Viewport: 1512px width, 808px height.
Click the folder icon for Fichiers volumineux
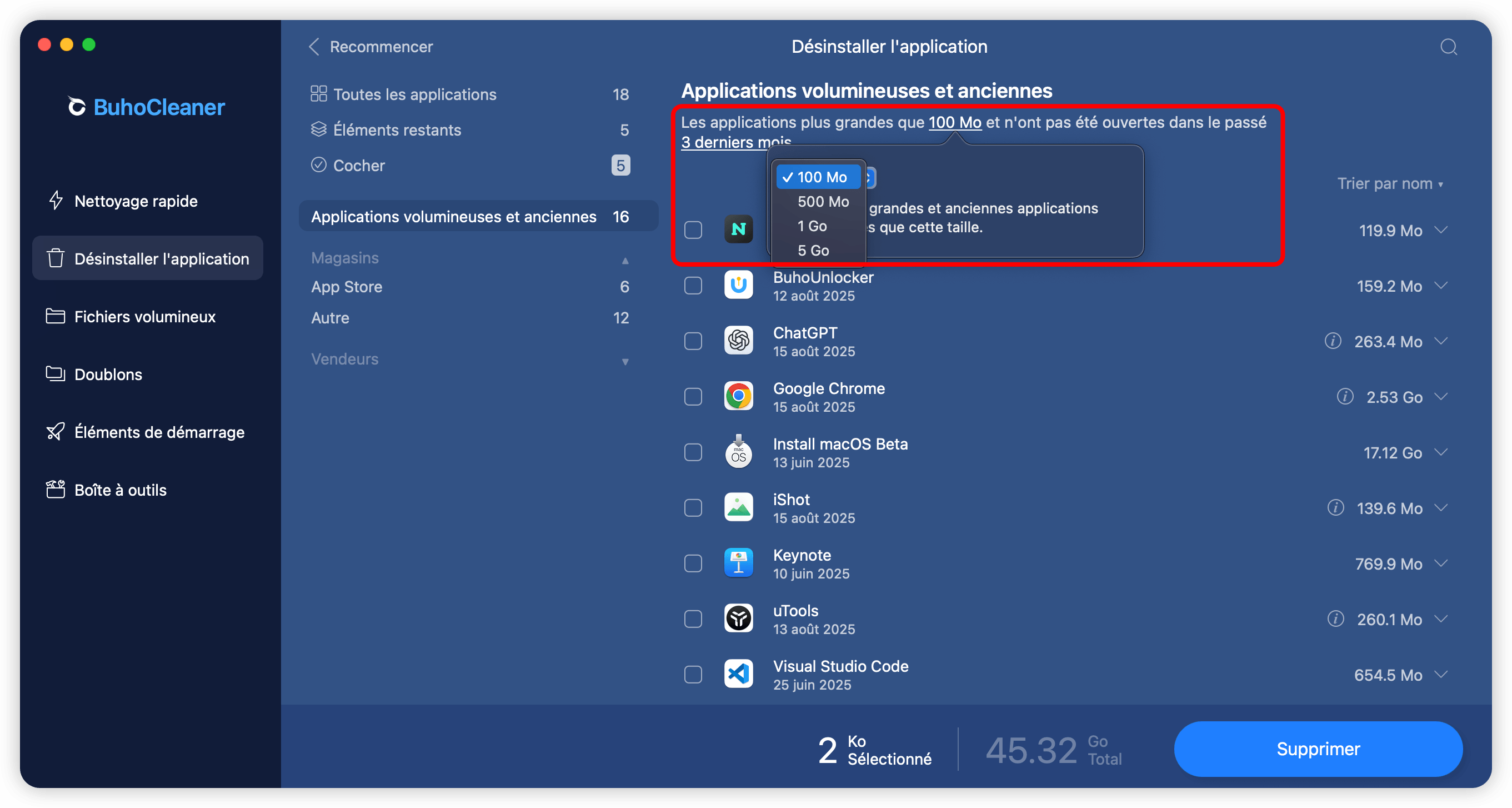(56, 316)
